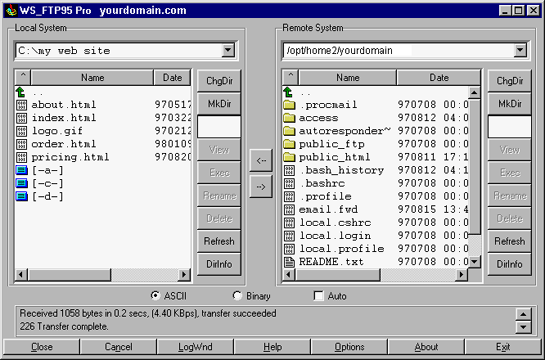Select the email.fwd file icon
Viewport: 545px width, 360px height.
289,210
